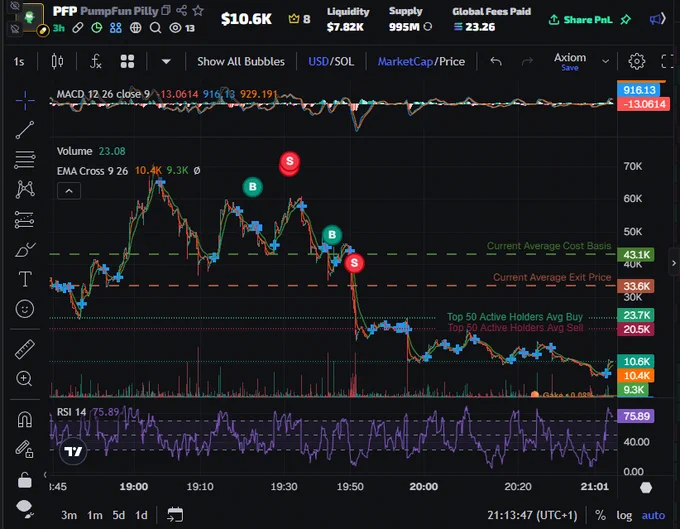Search the token with magnifier icon

point(155,28)
